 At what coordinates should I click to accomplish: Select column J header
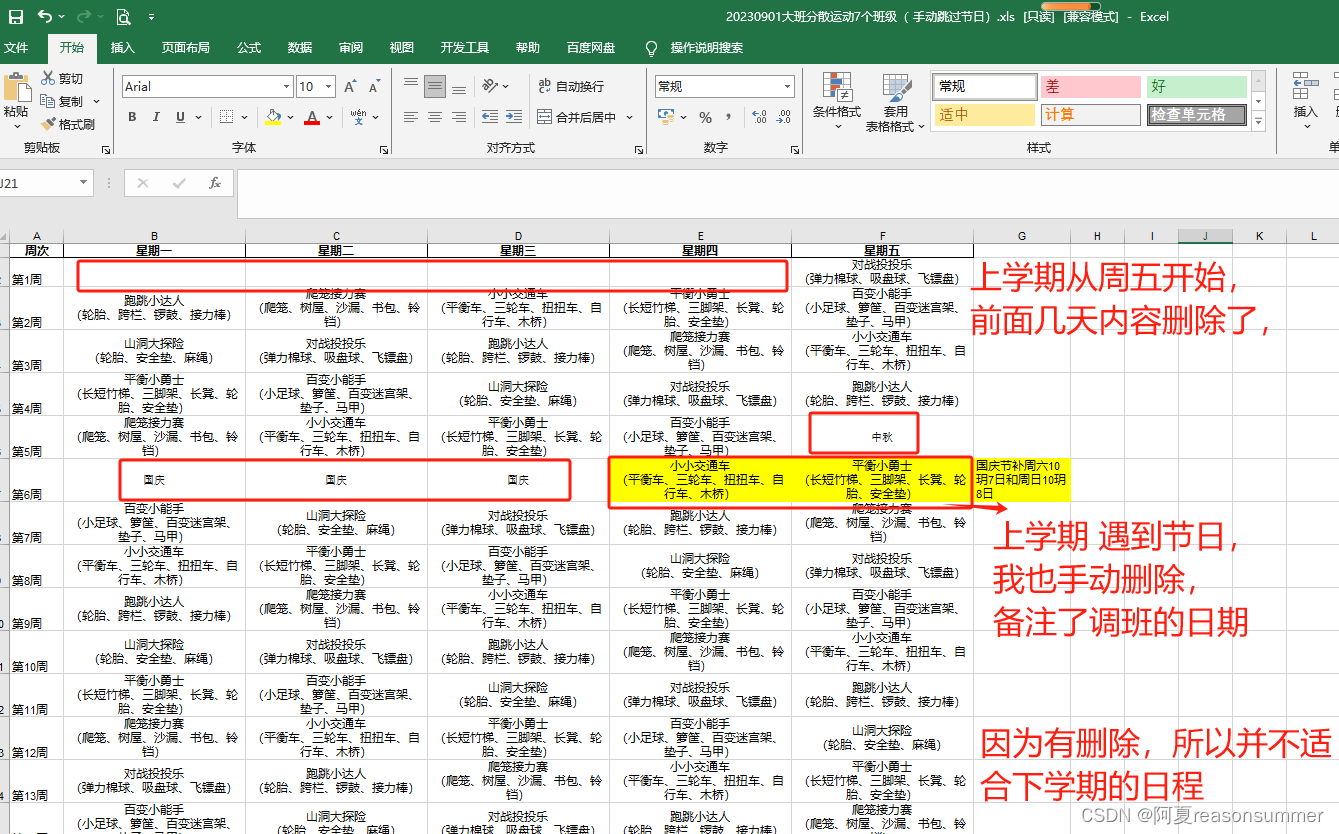point(1205,236)
